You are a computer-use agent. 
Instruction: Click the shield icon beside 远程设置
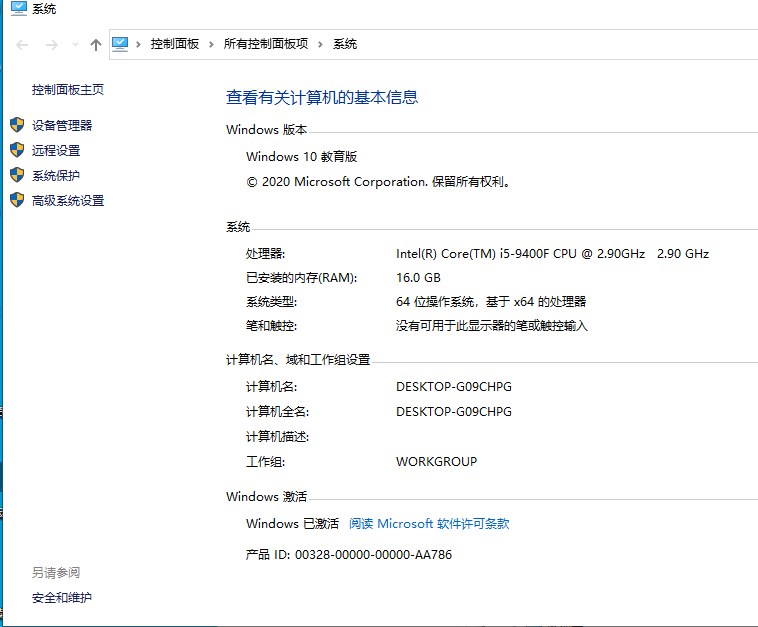16,150
